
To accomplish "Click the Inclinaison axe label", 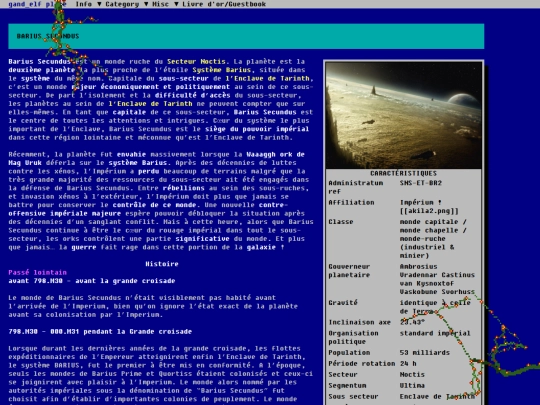I will click(x=360, y=322).
